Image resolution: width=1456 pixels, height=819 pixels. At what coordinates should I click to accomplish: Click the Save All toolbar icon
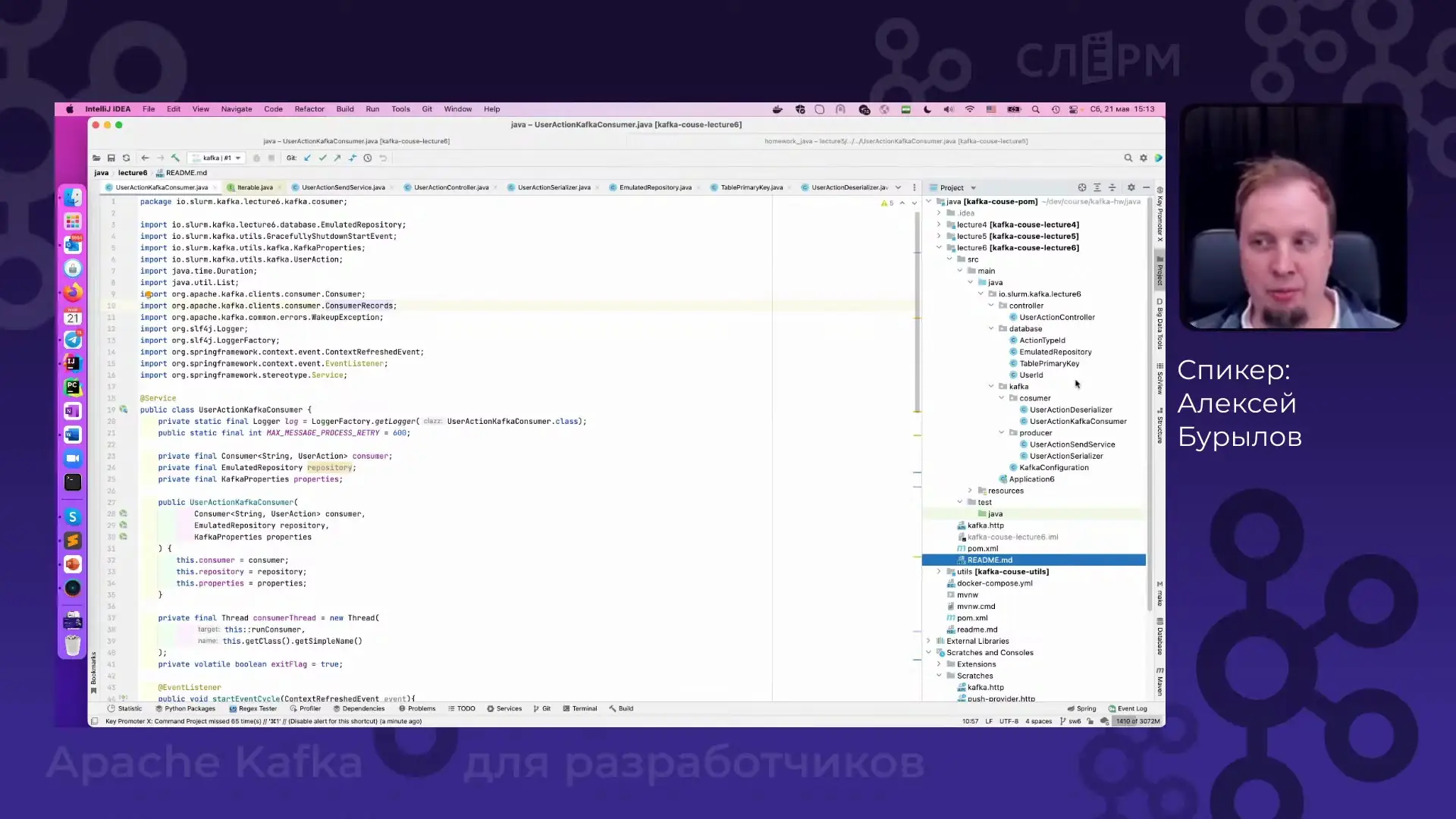coord(111,158)
